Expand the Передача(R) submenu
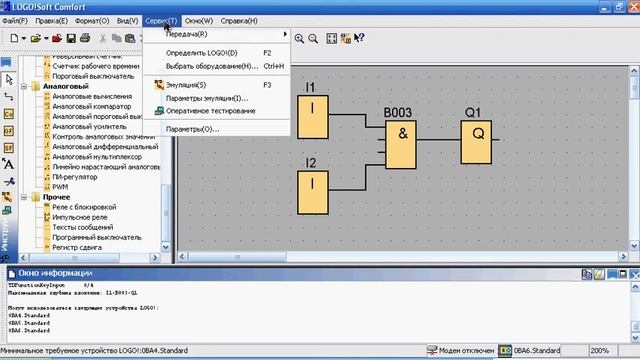Screen dimensions: 640x360 click(x=216, y=34)
